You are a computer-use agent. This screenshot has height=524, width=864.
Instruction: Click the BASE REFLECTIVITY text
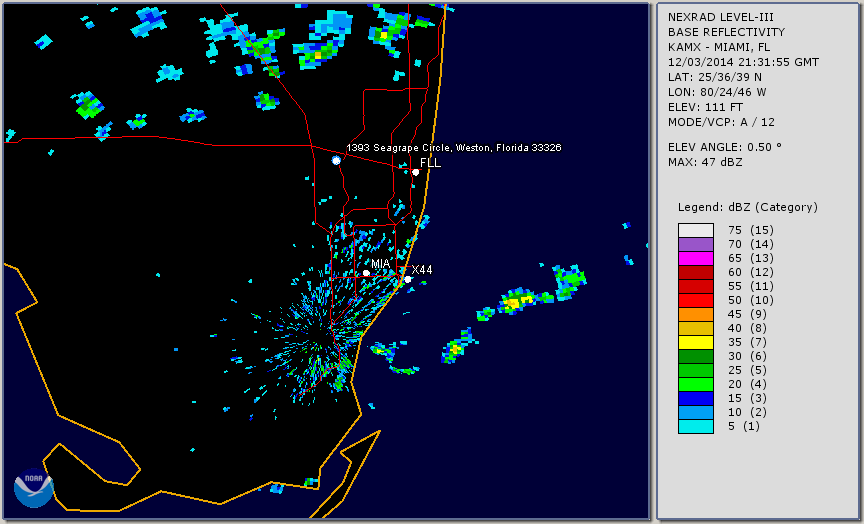click(726, 32)
